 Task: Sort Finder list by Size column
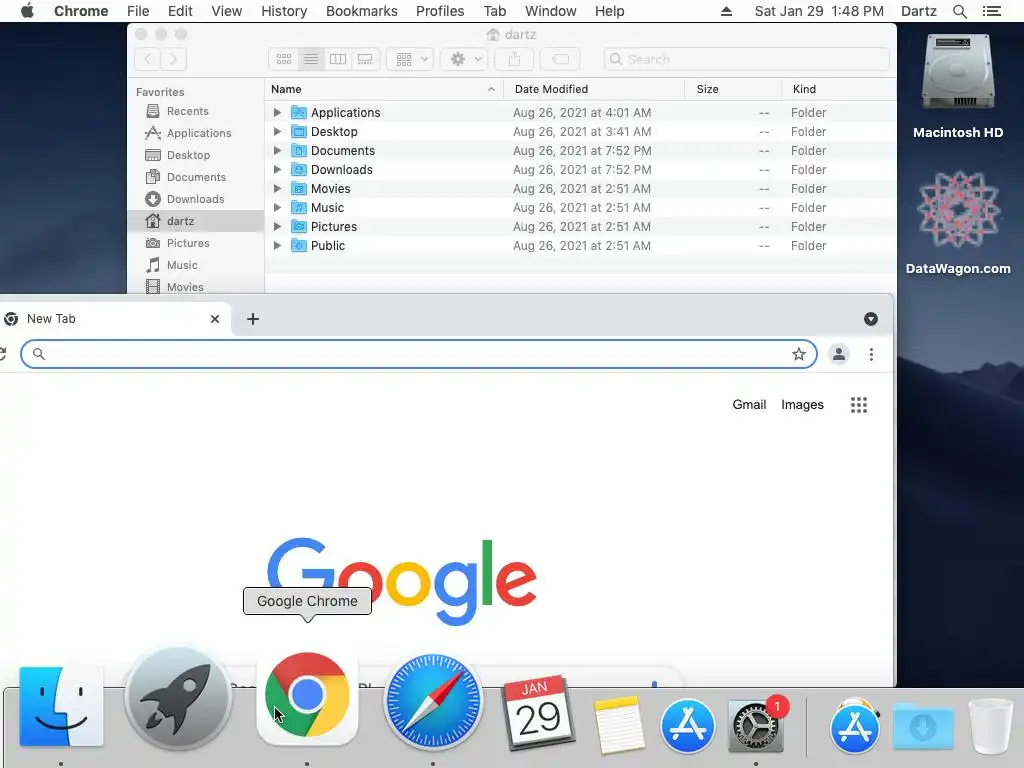click(x=733, y=89)
